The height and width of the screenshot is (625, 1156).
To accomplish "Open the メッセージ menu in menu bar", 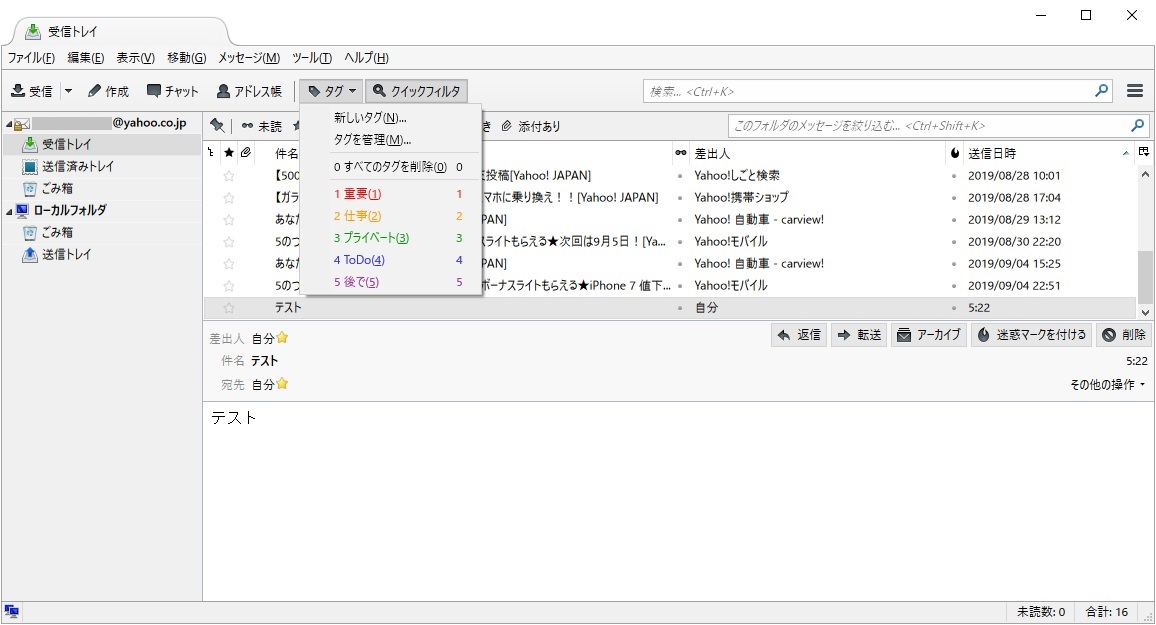I will [x=248, y=58].
